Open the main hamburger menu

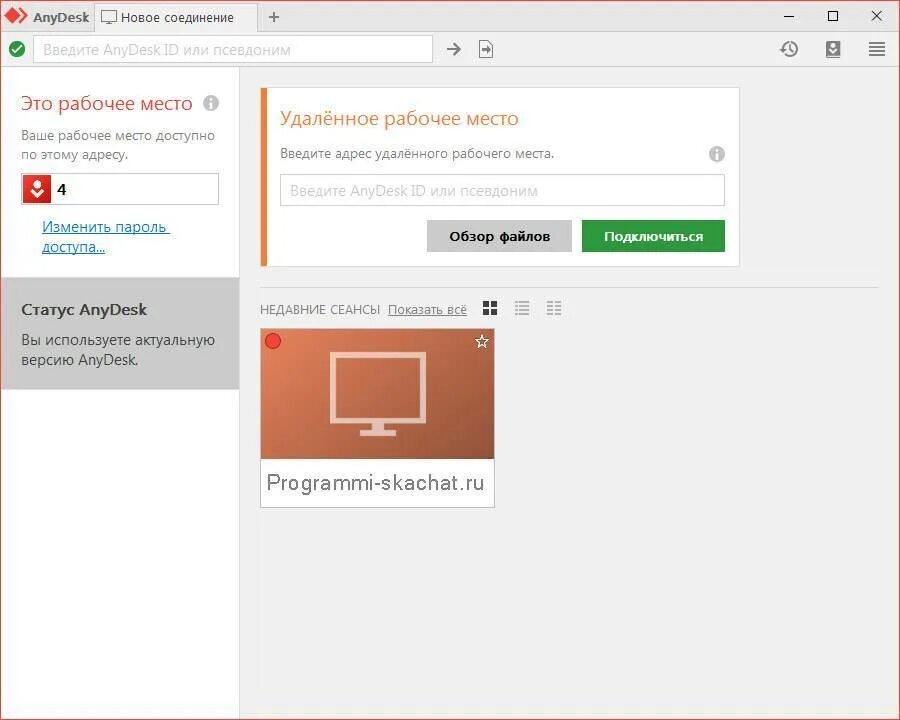point(876,49)
